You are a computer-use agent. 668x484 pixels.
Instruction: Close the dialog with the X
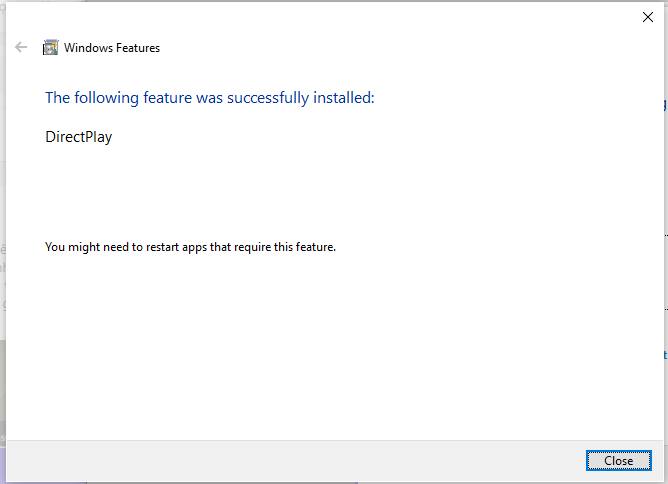pos(646,16)
